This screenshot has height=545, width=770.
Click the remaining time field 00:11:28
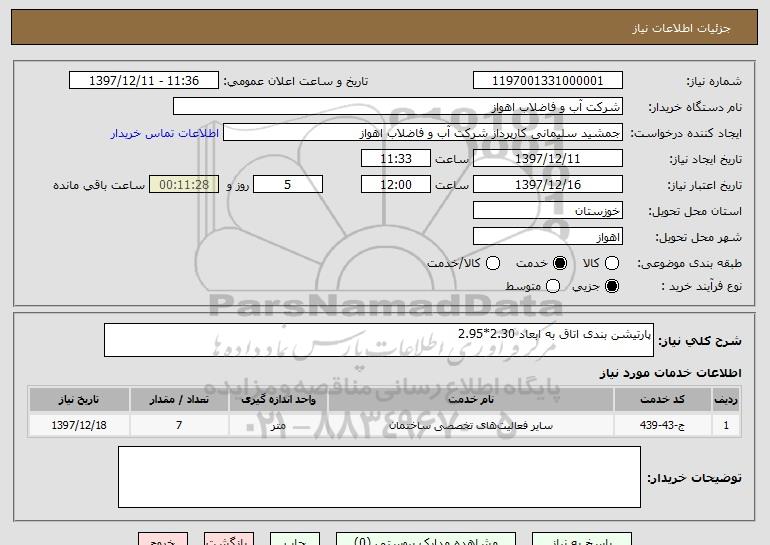[x=184, y=185]
